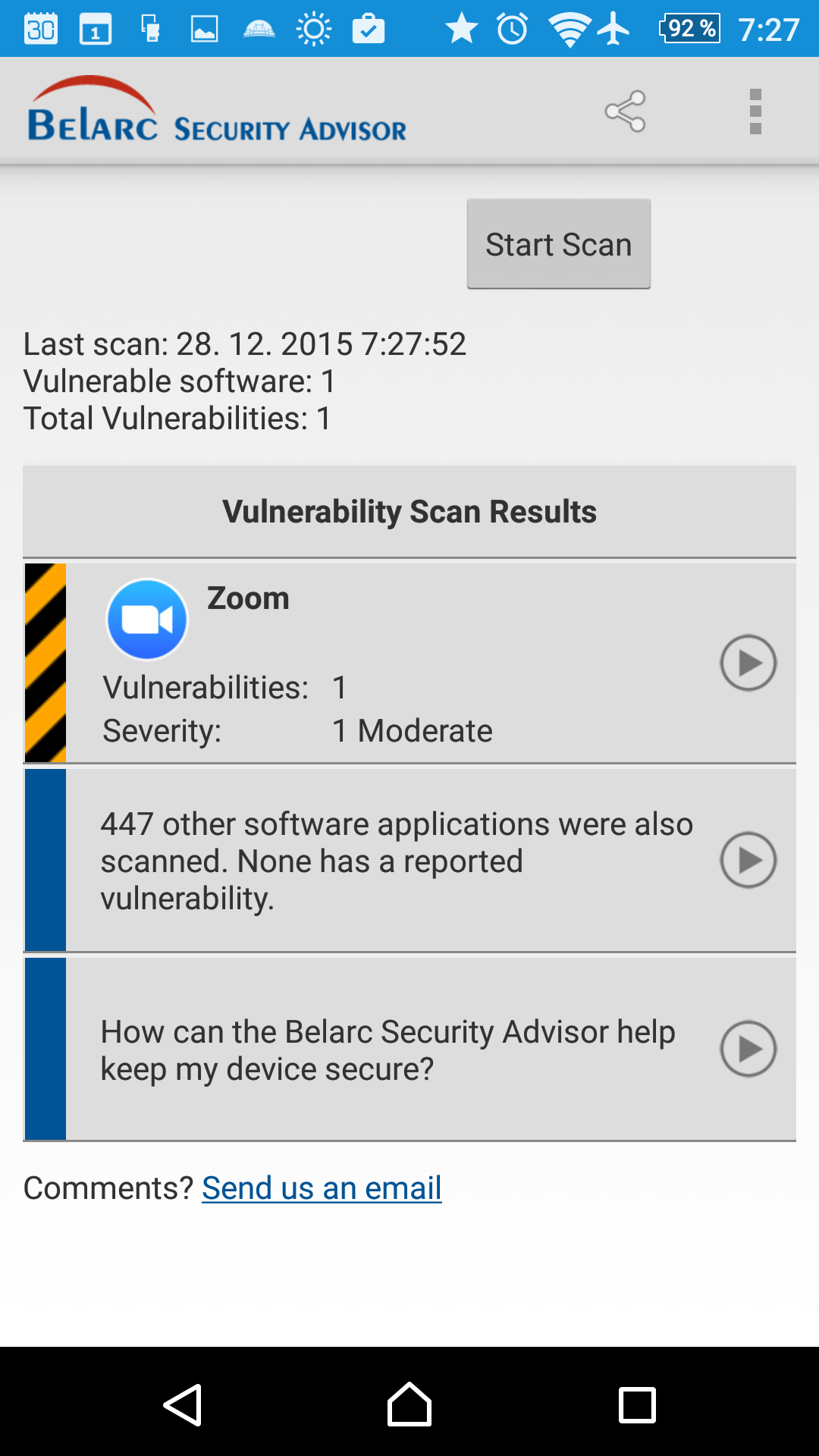Viewport: 819px width, 1456px height.
Task: Expand the 447 other applications list
Action: tap(748, 860)
